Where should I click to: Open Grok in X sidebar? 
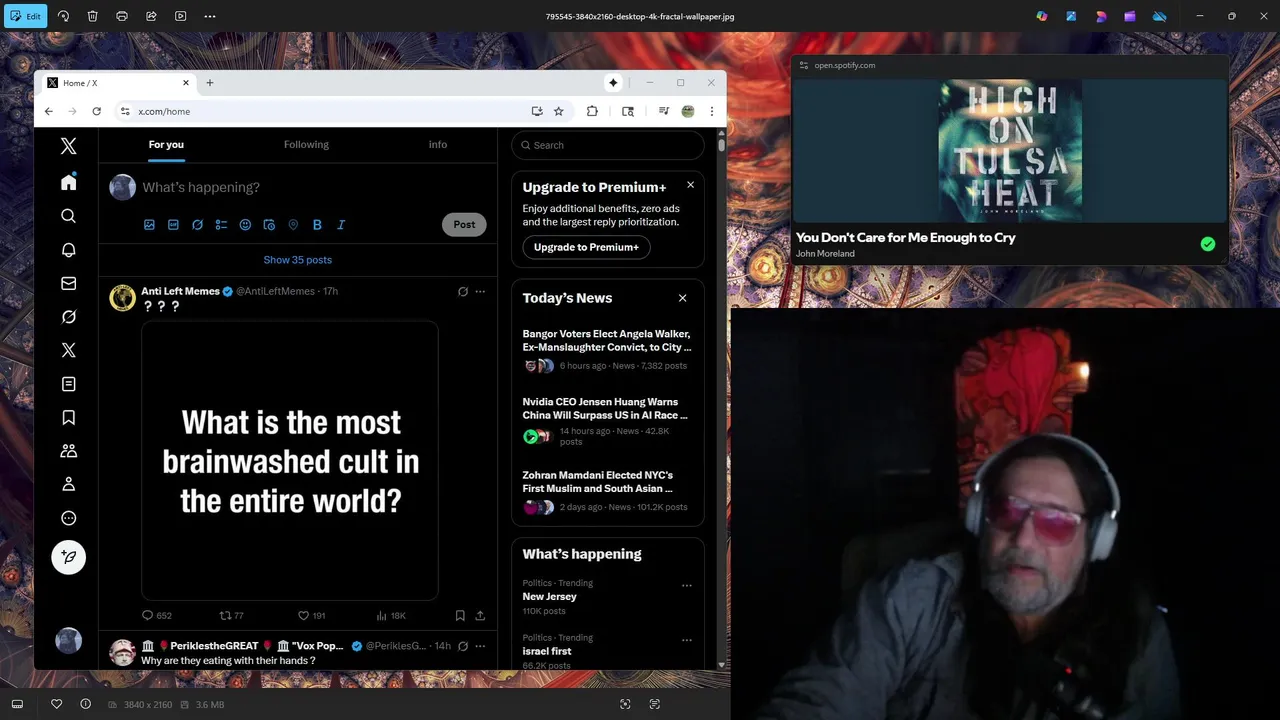point(68,317)
